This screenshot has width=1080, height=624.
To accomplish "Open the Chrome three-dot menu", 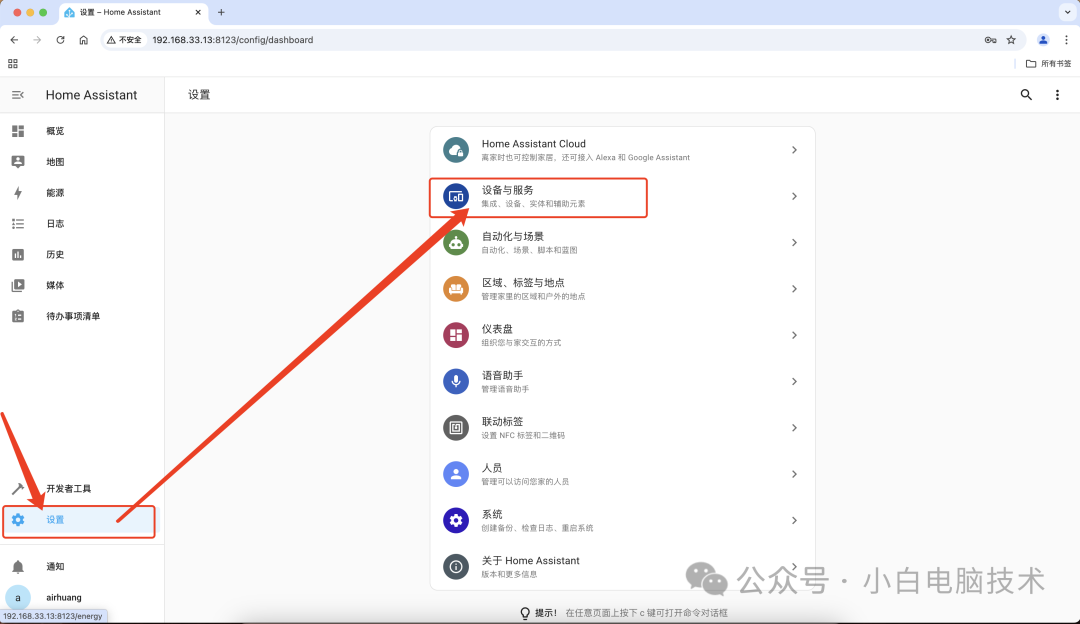I will click(1066, 40).
